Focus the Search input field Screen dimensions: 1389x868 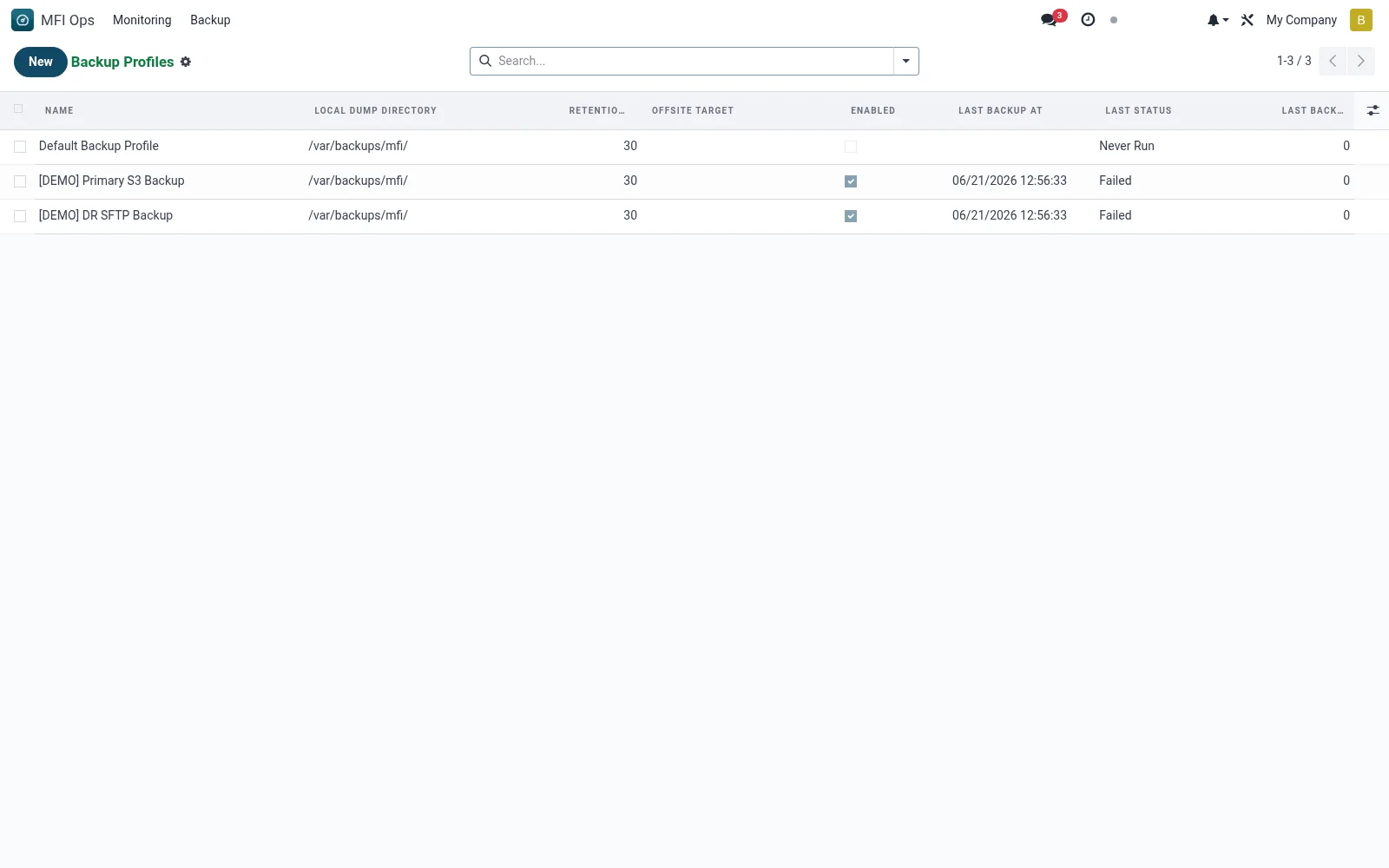point(693,61)
